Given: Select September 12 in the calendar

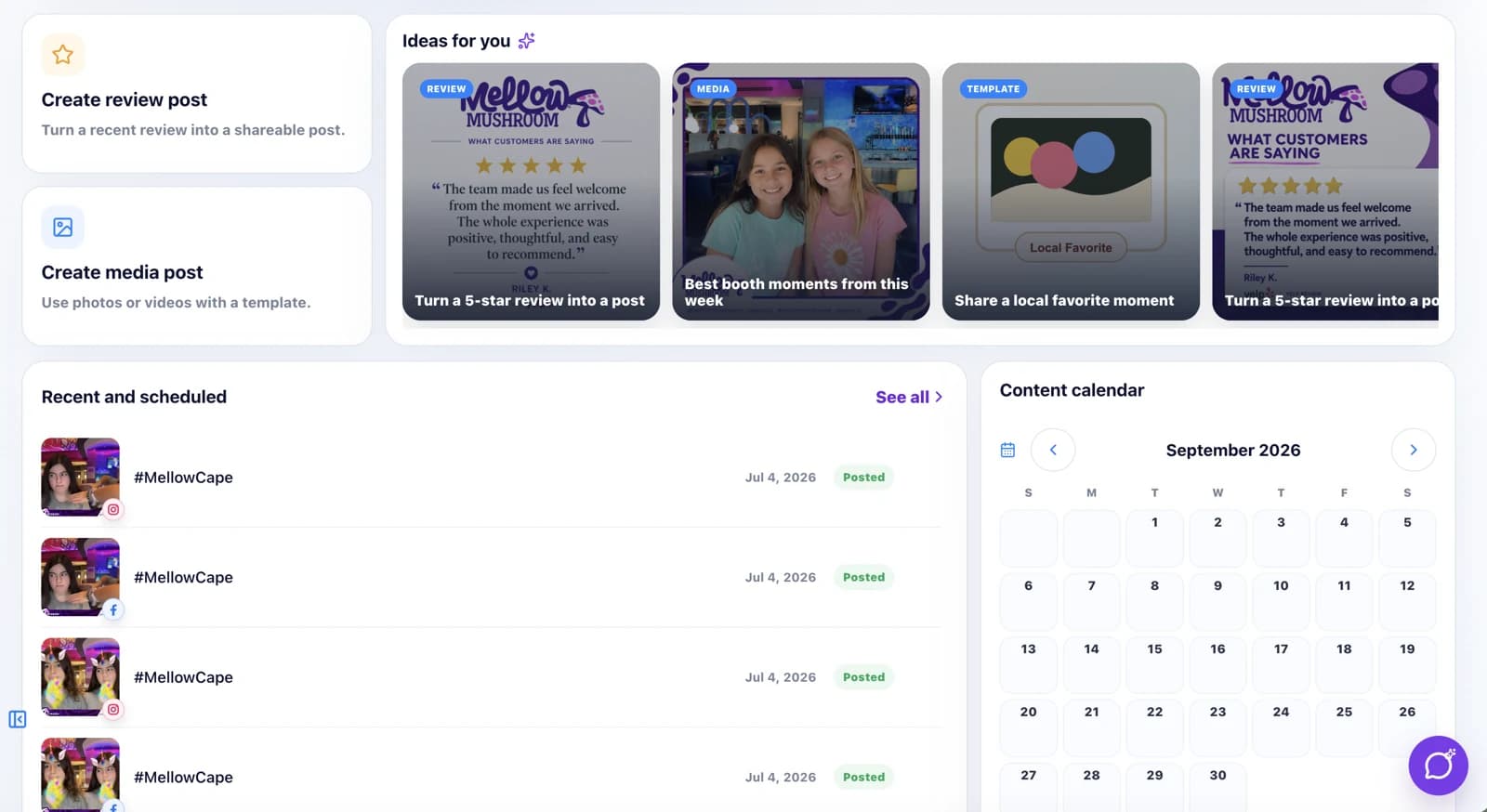Looking at the screenshot, I should tap(1407, 600).
